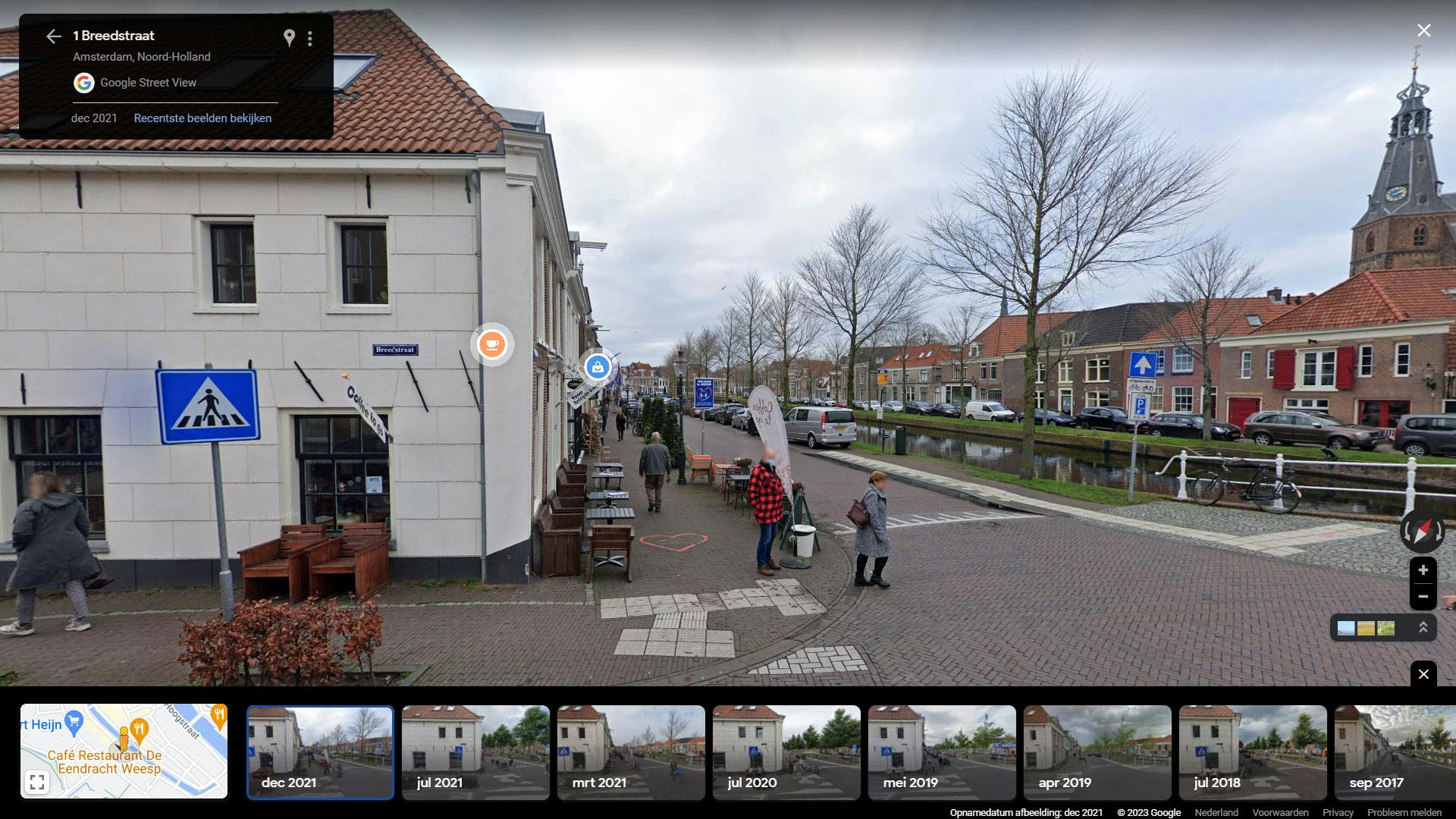Click the Pegman marker on the minimap
This screenshot has height=819, width=1456.
pos(124,738)
